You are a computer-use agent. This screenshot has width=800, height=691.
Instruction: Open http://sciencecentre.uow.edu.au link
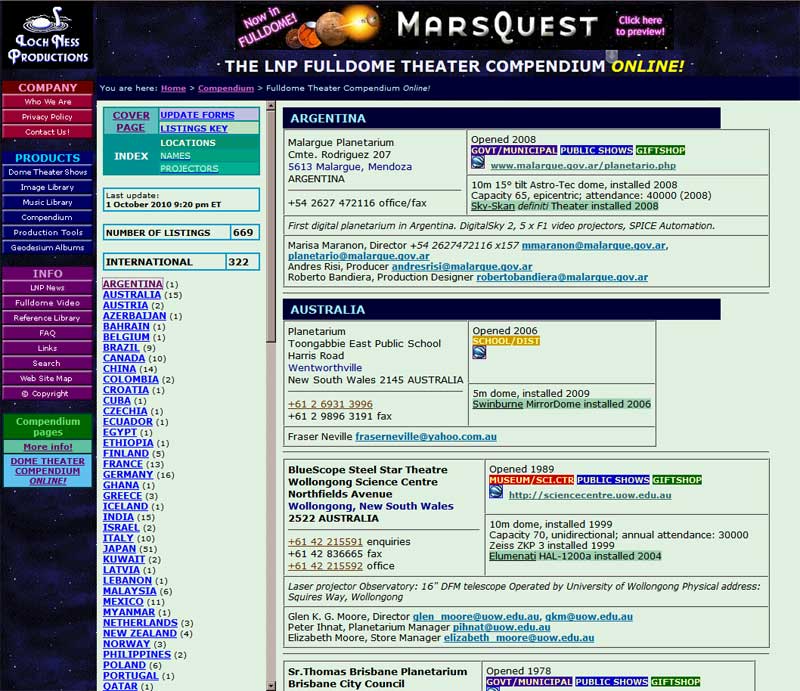590,495
